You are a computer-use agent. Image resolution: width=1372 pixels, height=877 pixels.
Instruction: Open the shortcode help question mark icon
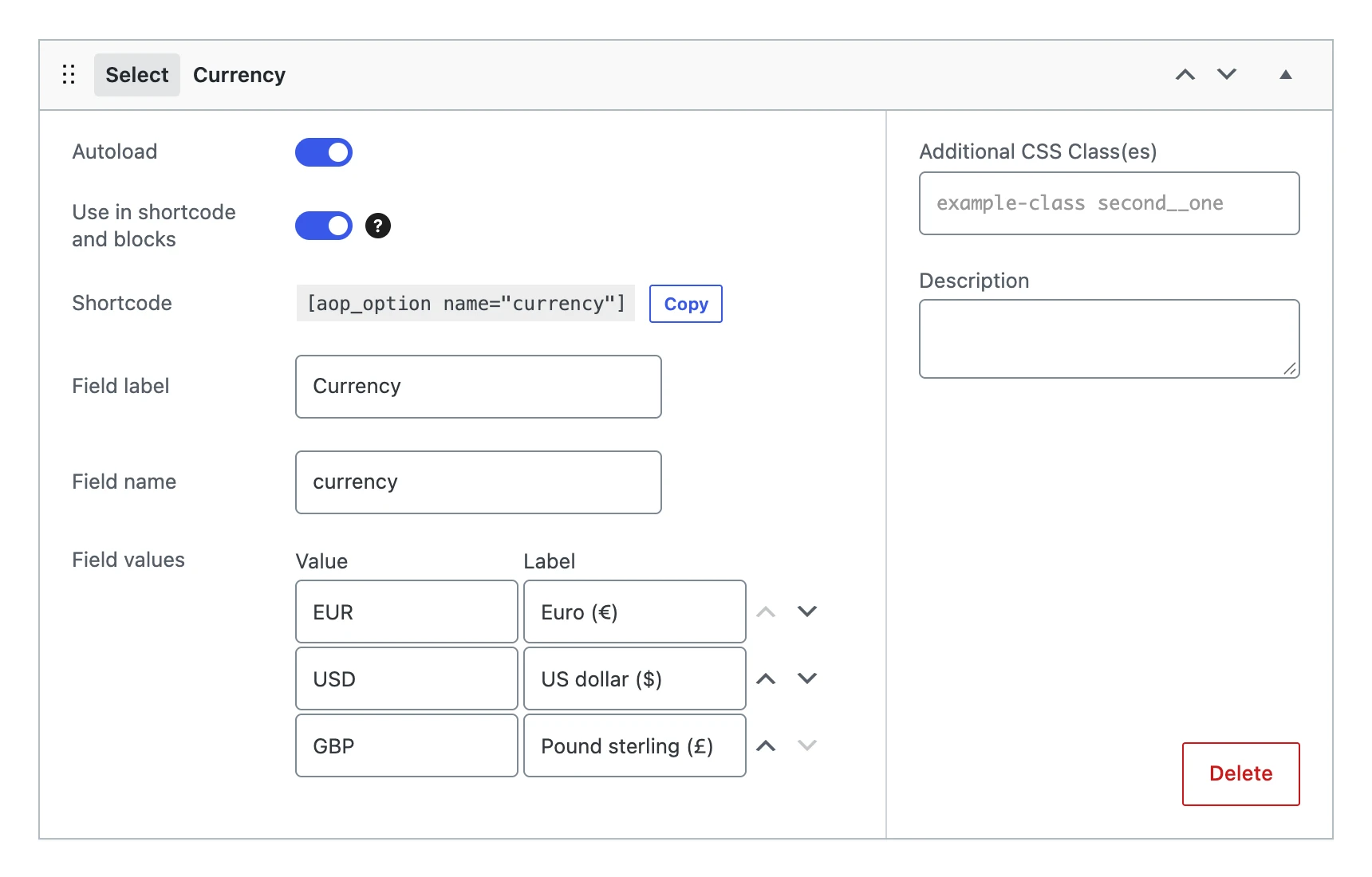coord(378,226)
